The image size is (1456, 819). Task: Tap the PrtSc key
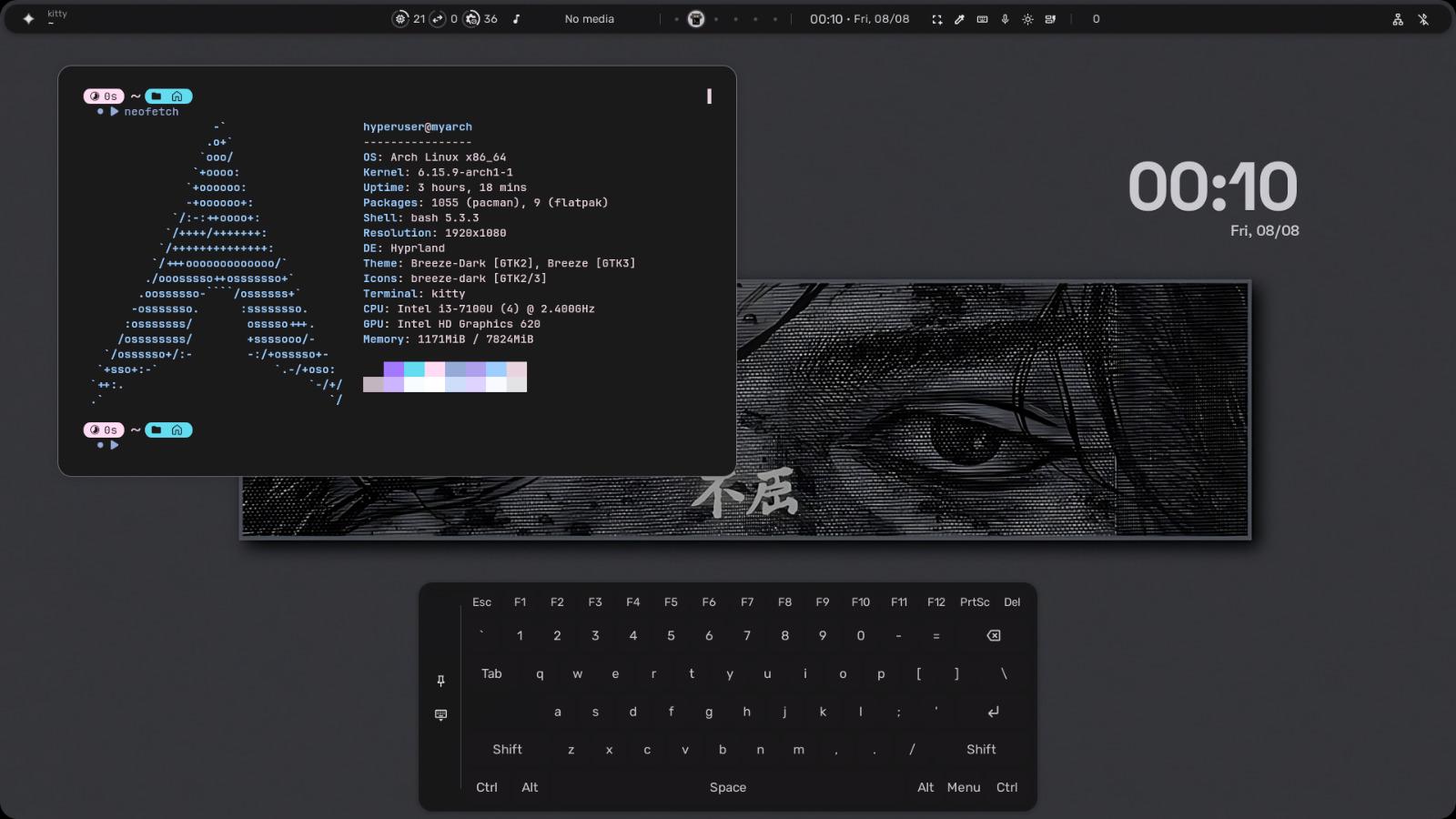(x=975, y=602)
